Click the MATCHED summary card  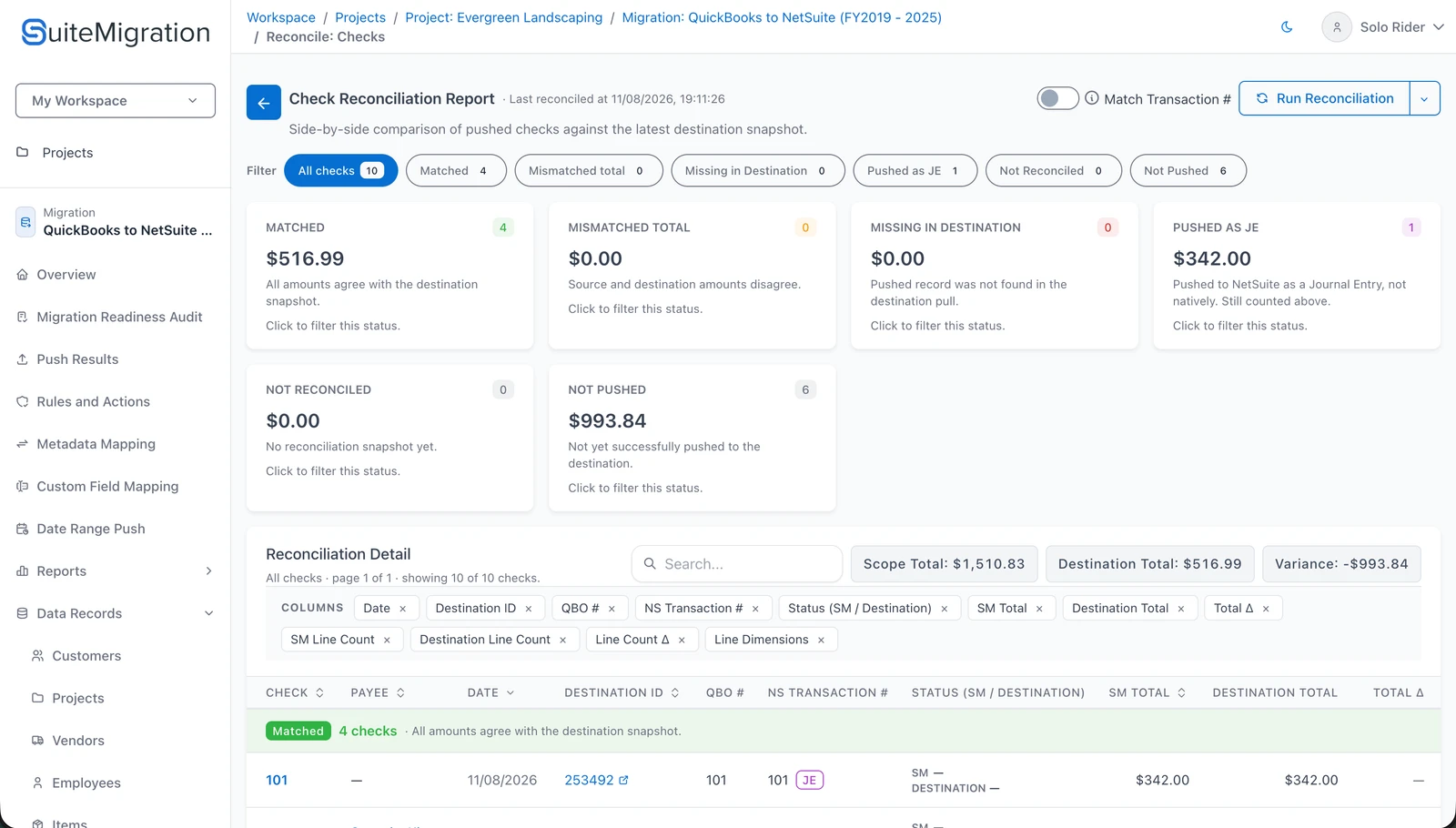(x=389, y=276)
